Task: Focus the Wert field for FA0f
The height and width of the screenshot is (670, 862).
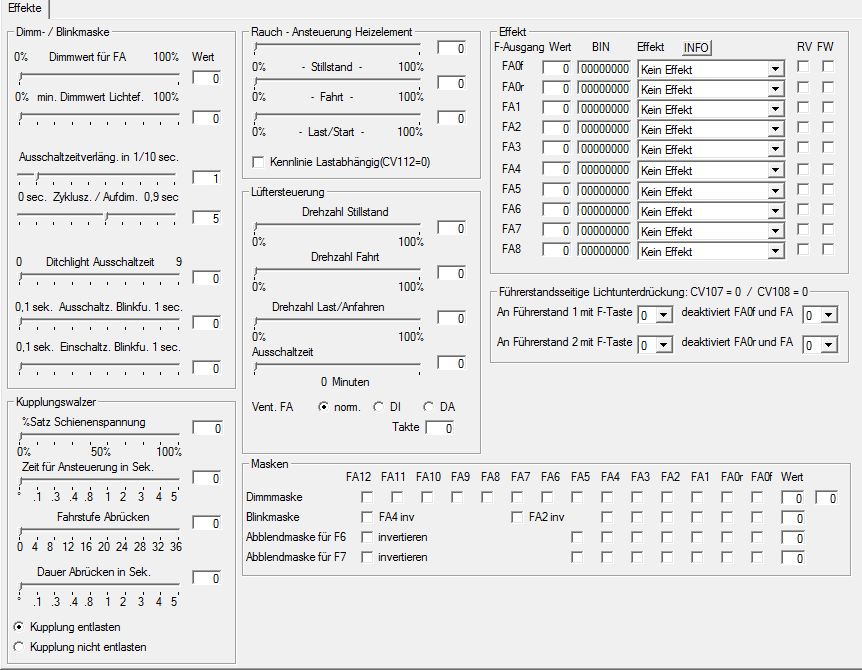Action: coord(556,69)
